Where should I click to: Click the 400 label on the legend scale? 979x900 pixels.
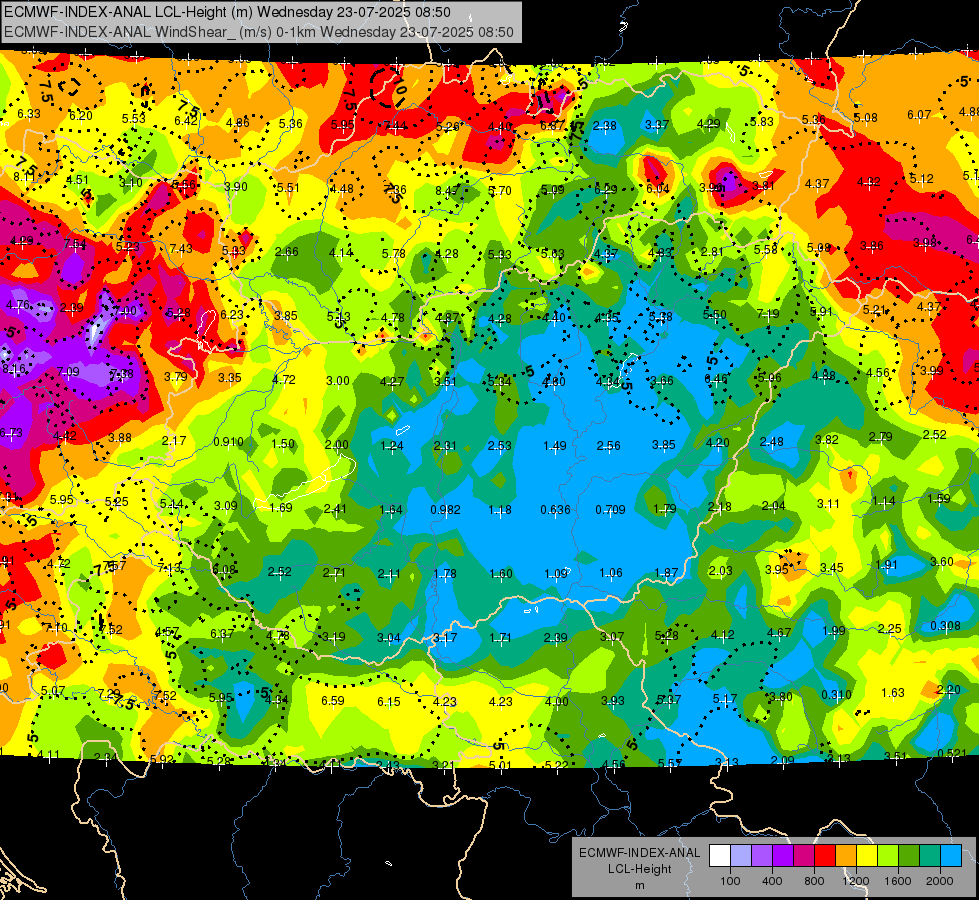[x=772, y=881]
